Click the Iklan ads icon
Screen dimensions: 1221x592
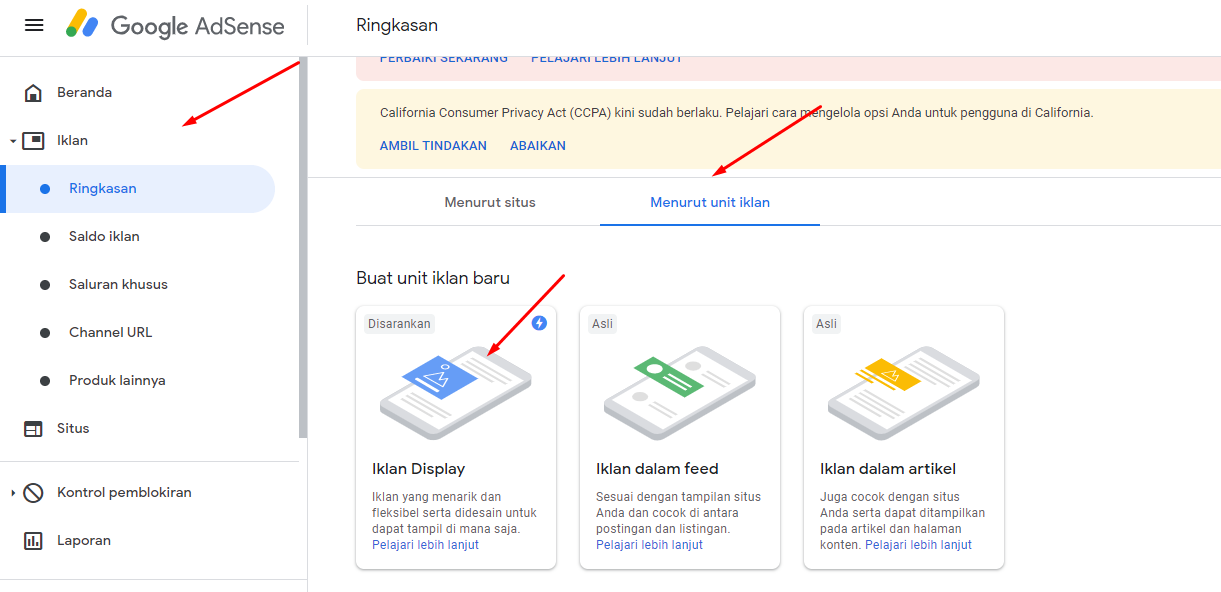click(33, 141)
